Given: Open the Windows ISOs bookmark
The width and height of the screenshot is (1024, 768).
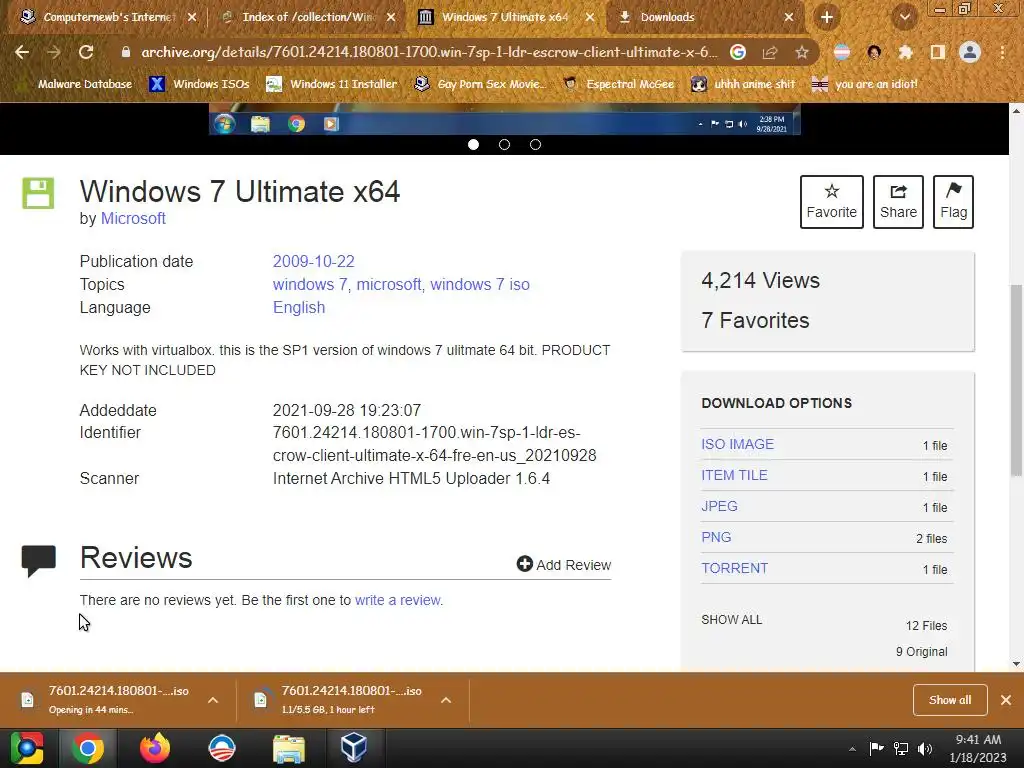Looking at the screenshot, I should click(199, 84).
